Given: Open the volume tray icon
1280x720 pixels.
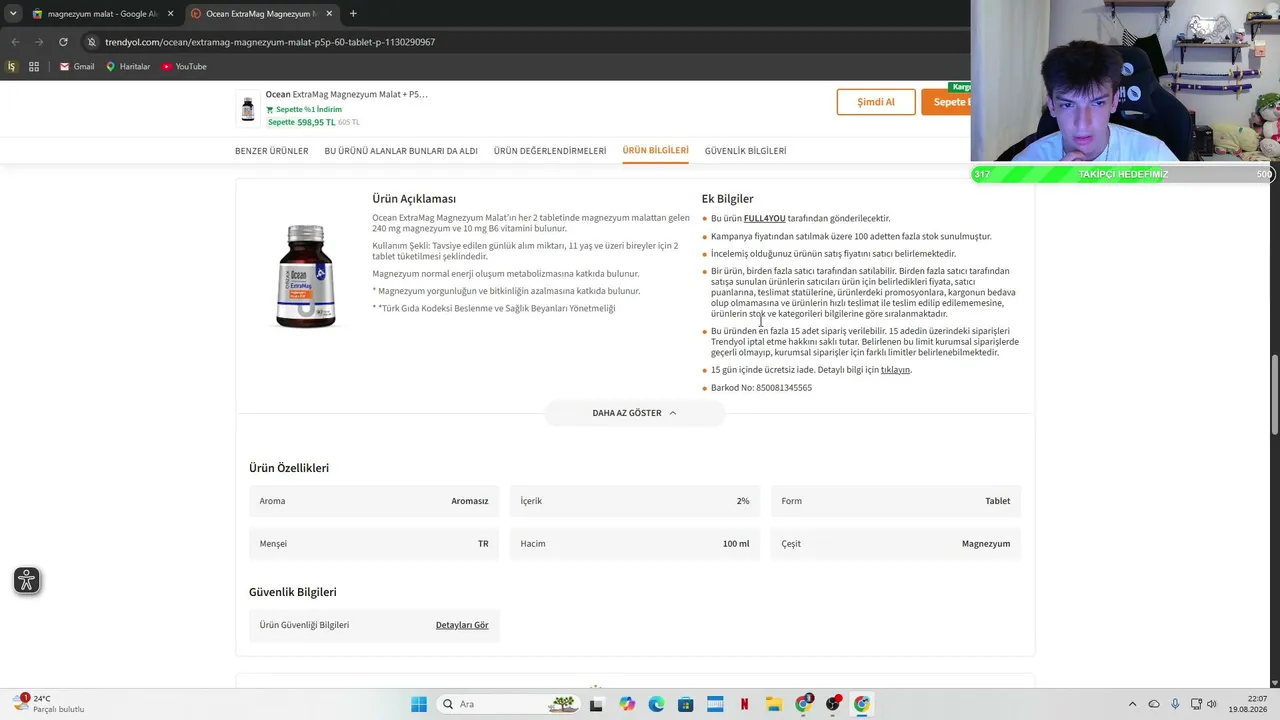Looking at the screenshot, I should click(x=1211, y=704).
